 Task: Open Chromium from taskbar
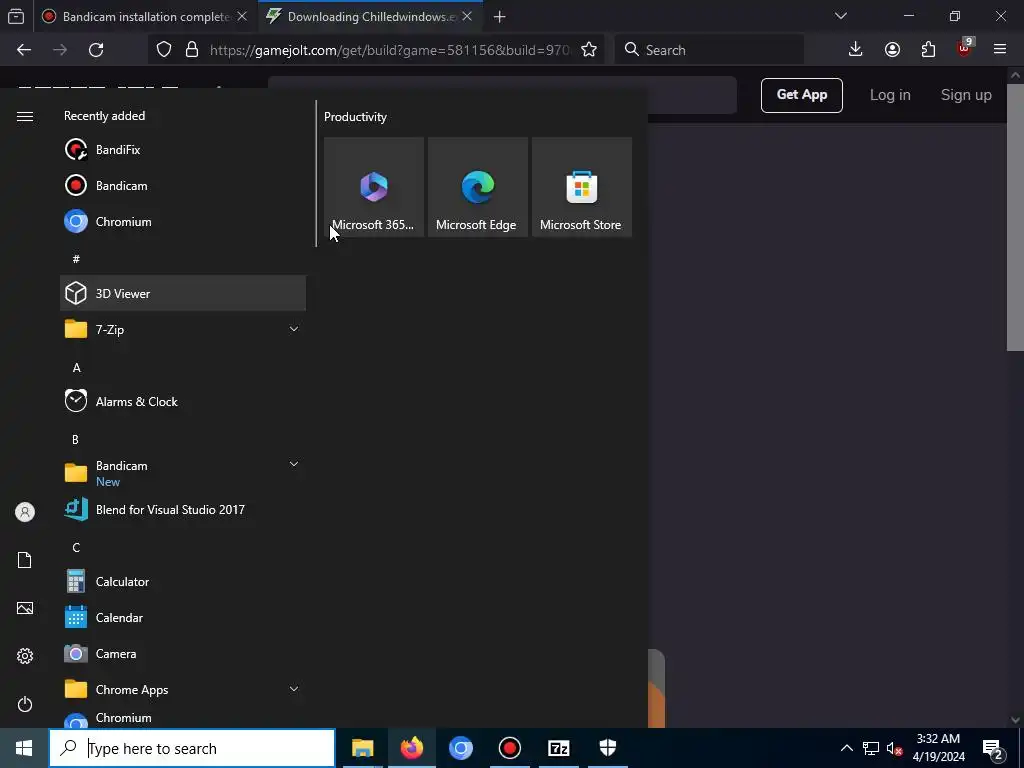click(x=460, y=748)
